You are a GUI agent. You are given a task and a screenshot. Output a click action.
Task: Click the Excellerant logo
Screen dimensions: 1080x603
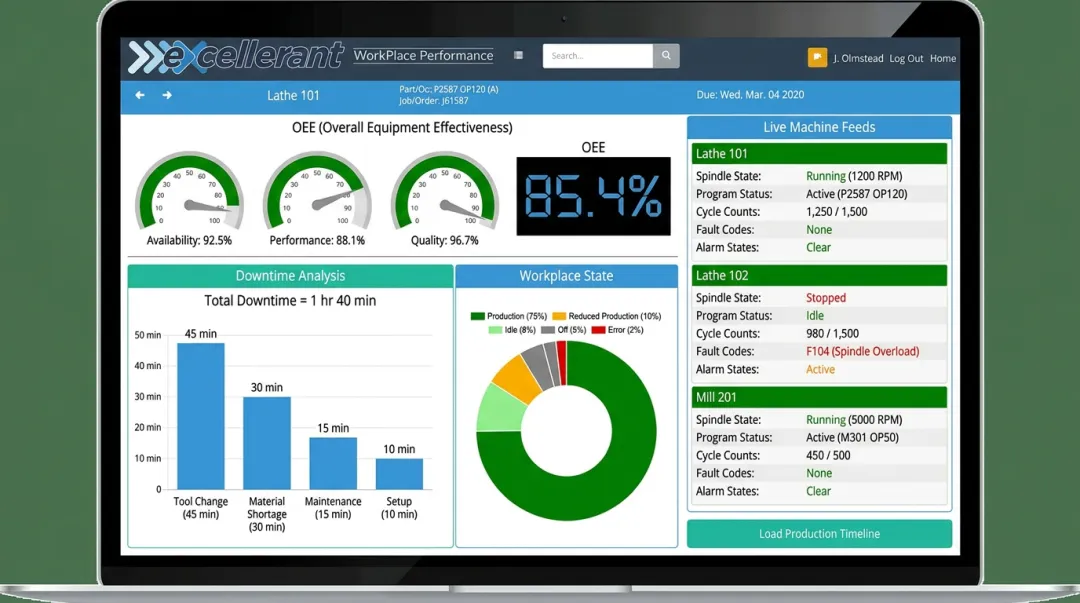236,56
